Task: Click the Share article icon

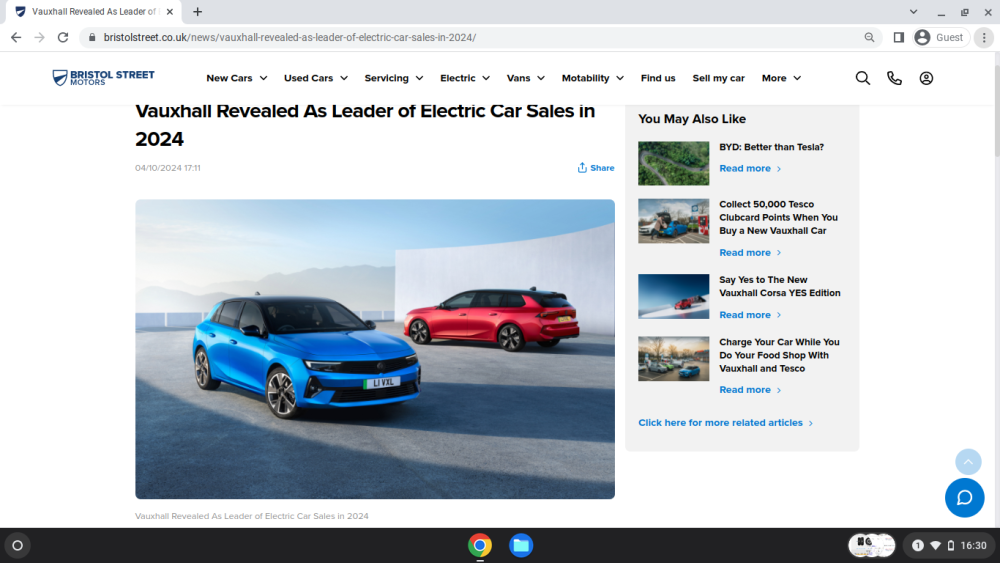Action: pyautogui.click(x=596, y=168)
